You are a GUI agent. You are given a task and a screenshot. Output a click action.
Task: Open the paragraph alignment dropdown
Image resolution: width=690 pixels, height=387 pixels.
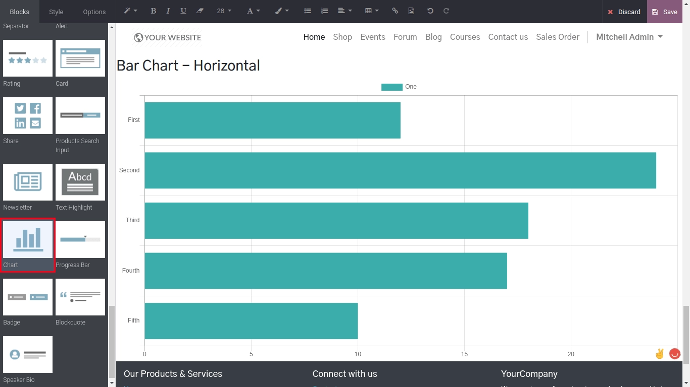tap(344, 11)
